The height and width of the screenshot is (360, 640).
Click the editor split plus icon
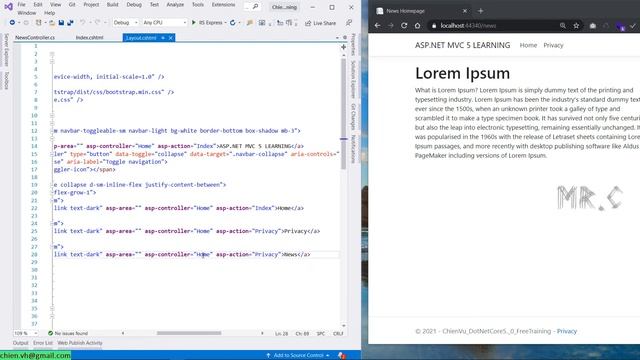pos(344,47)
